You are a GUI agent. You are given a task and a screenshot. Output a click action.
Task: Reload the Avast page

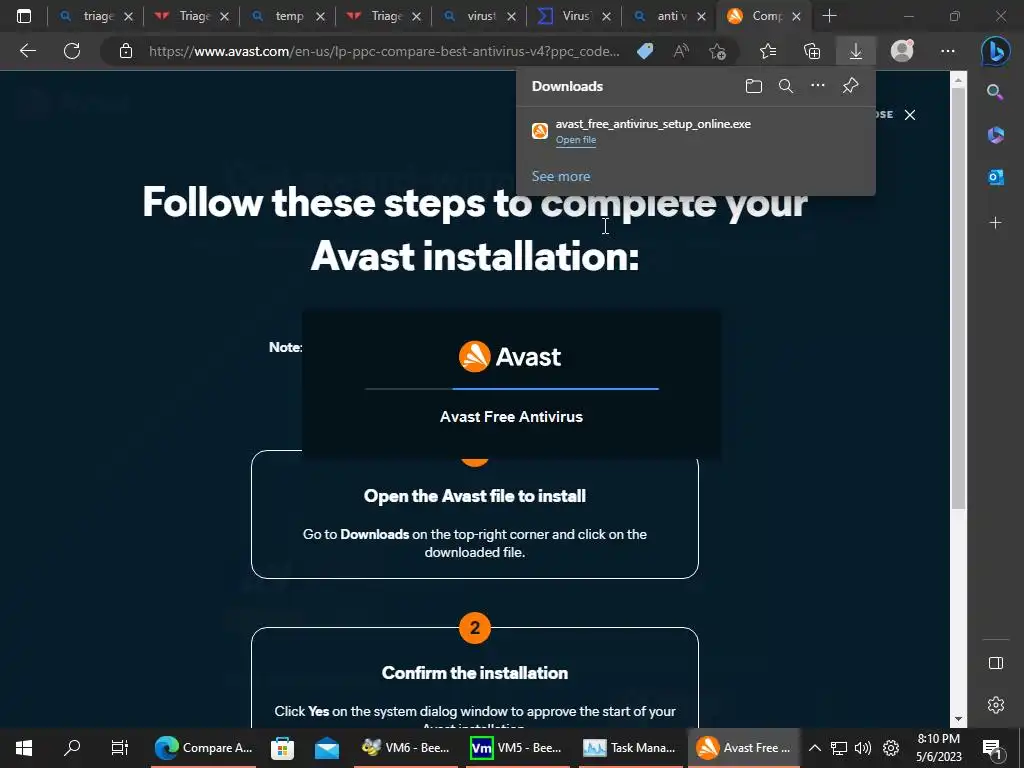coord(72,51)
